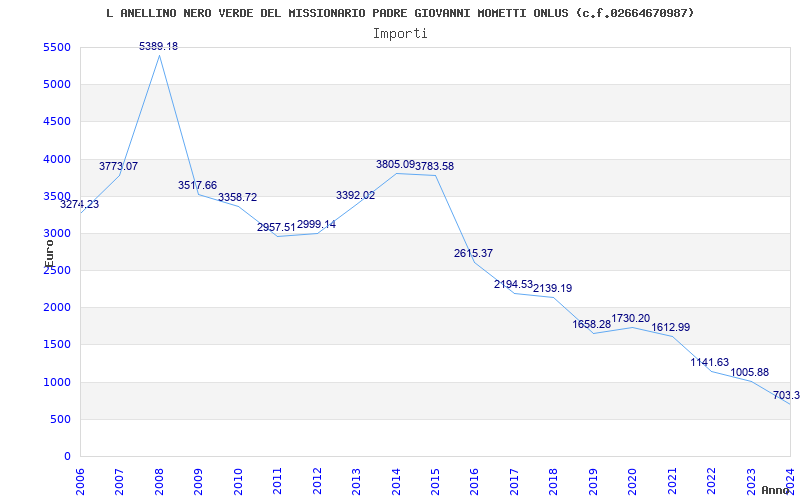Click the 2008 year axis label

click(159, 481)
